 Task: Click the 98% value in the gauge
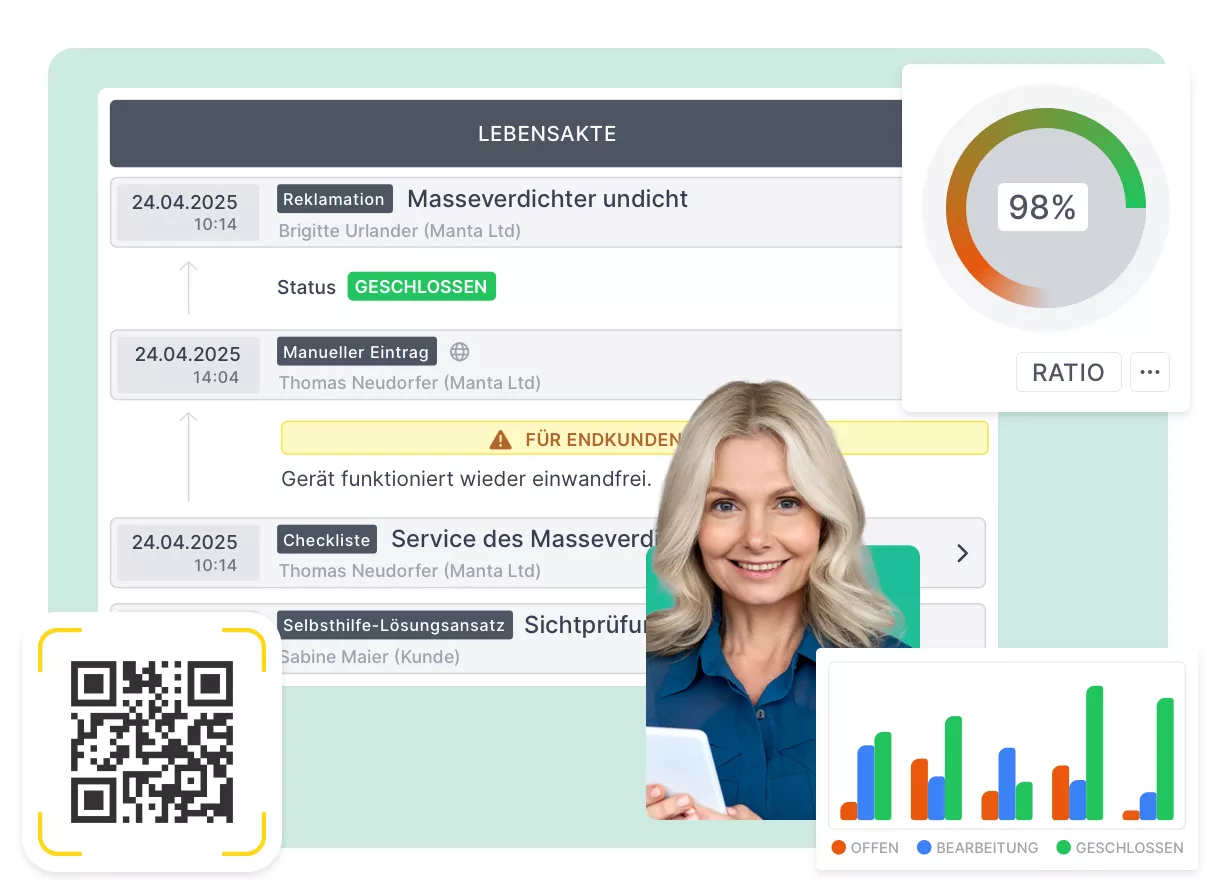(1042, 207)
